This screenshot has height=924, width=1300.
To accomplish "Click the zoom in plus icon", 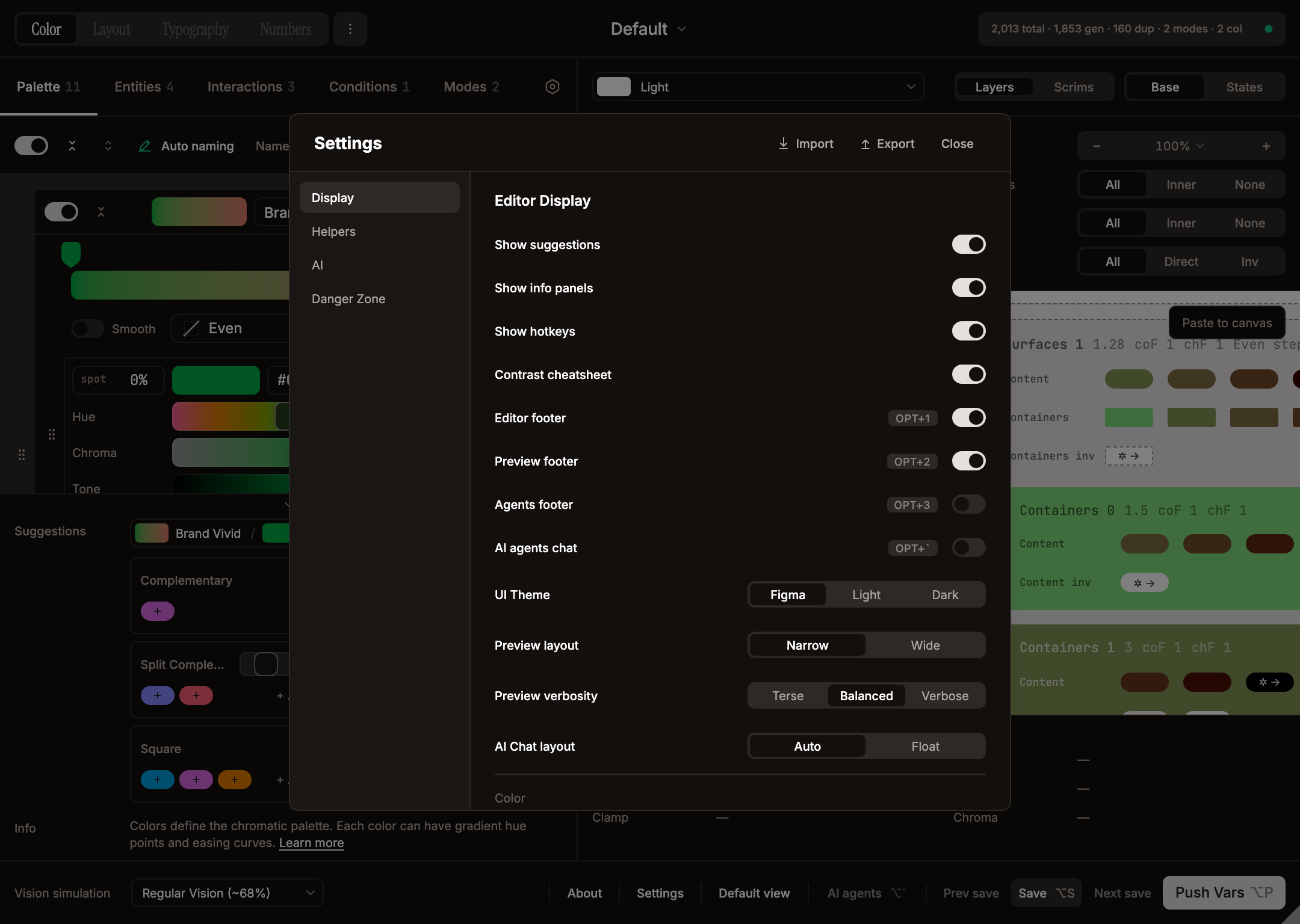I will pyautogui.click(x=1266, y=146).
